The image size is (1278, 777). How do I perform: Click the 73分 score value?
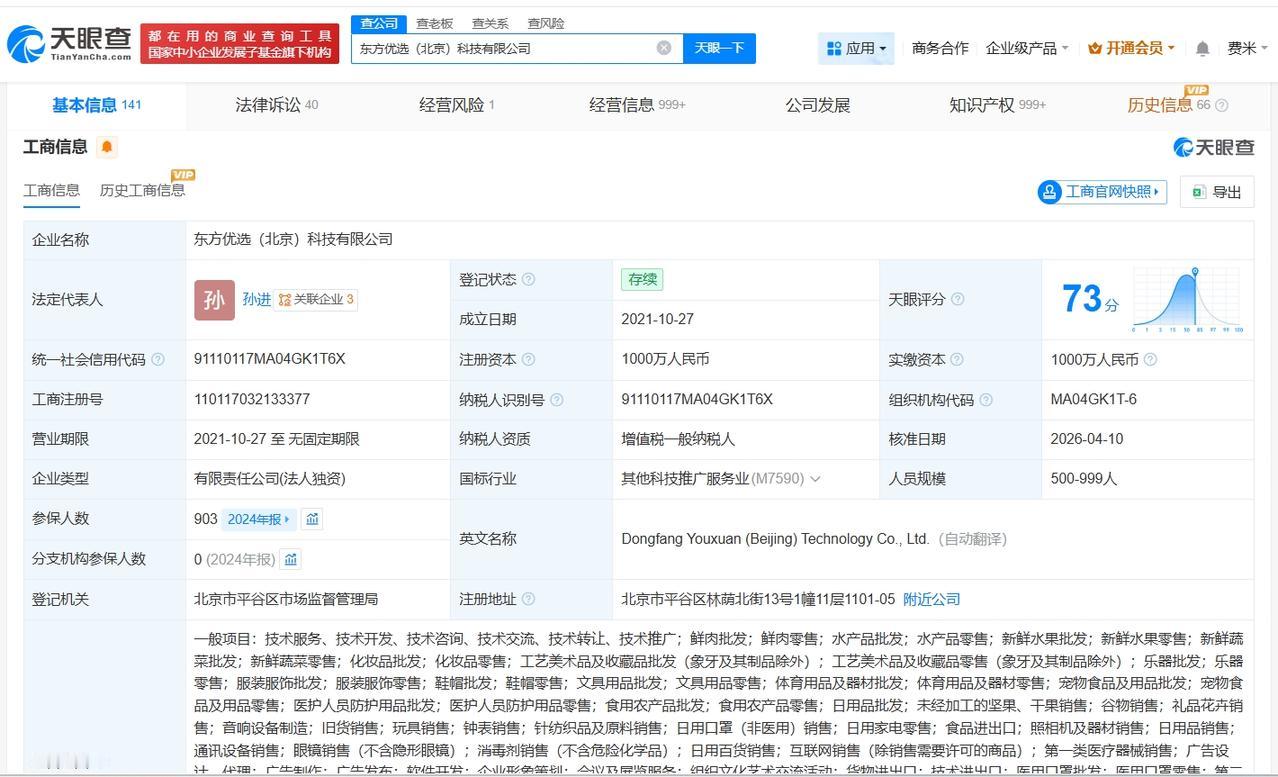(1090, 299)
